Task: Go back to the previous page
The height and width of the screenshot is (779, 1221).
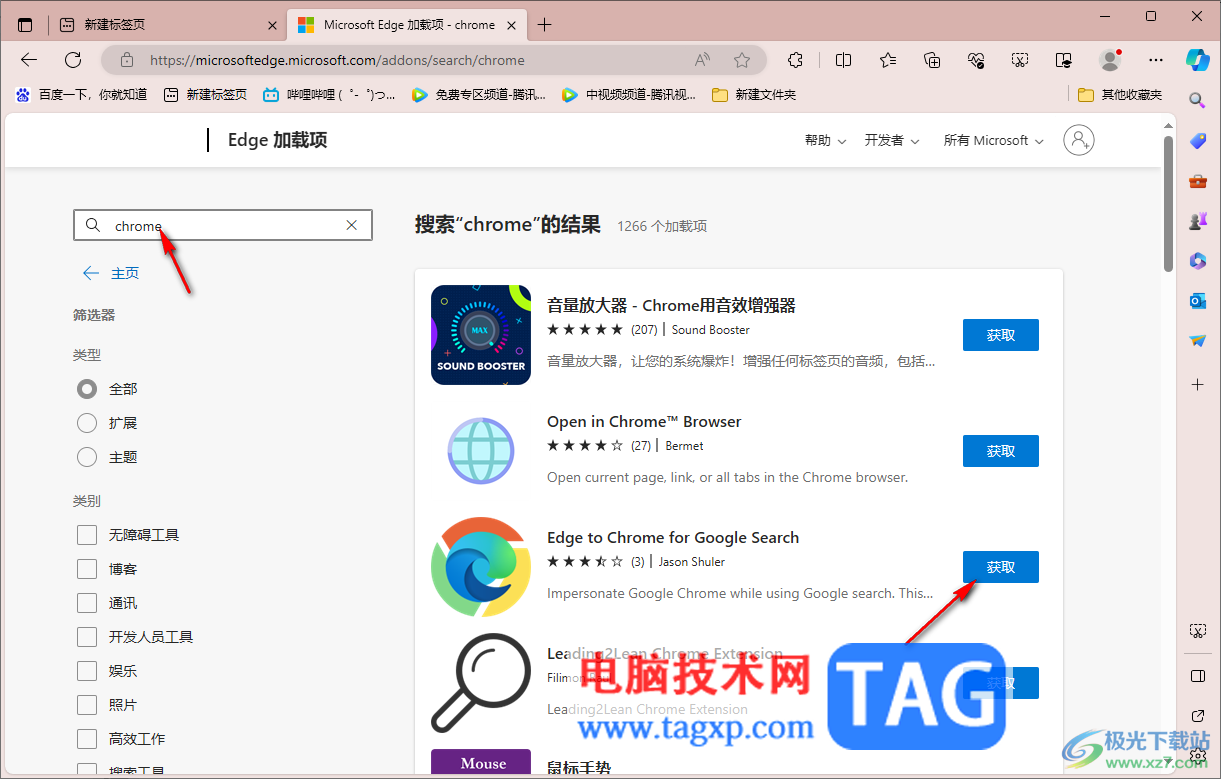Action: (x=29, y=60)
